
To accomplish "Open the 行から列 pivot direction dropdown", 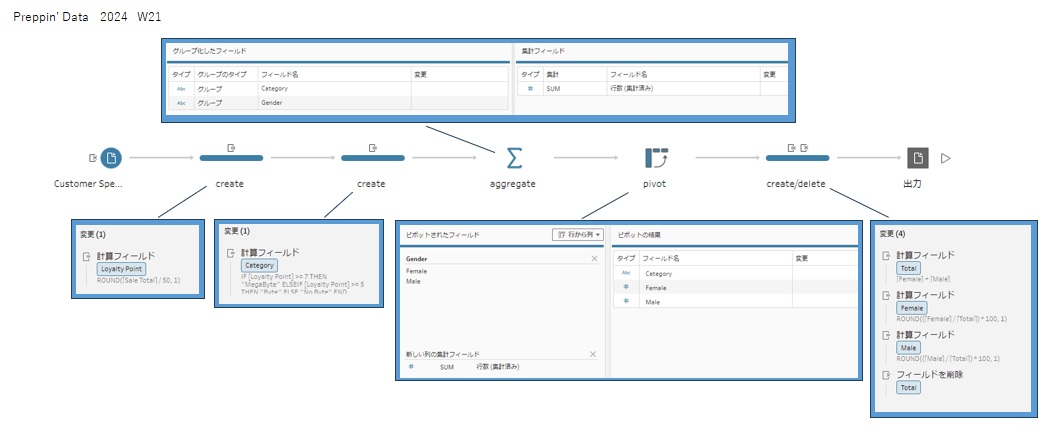I will tap(577, 235).
